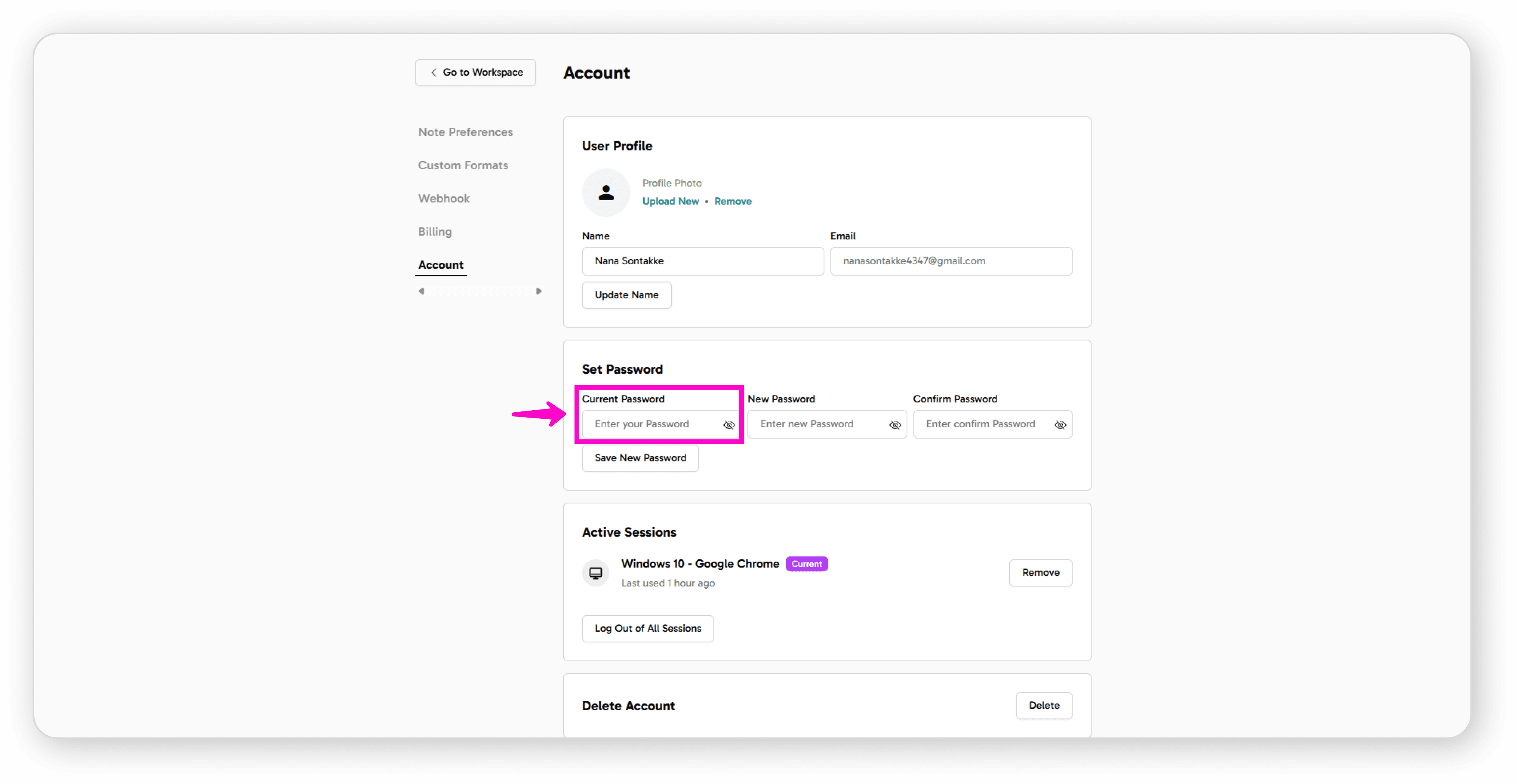The image size is (1517, 784).
Task: Click Upload New profile photo link
Action: click(x=670, y=201)
